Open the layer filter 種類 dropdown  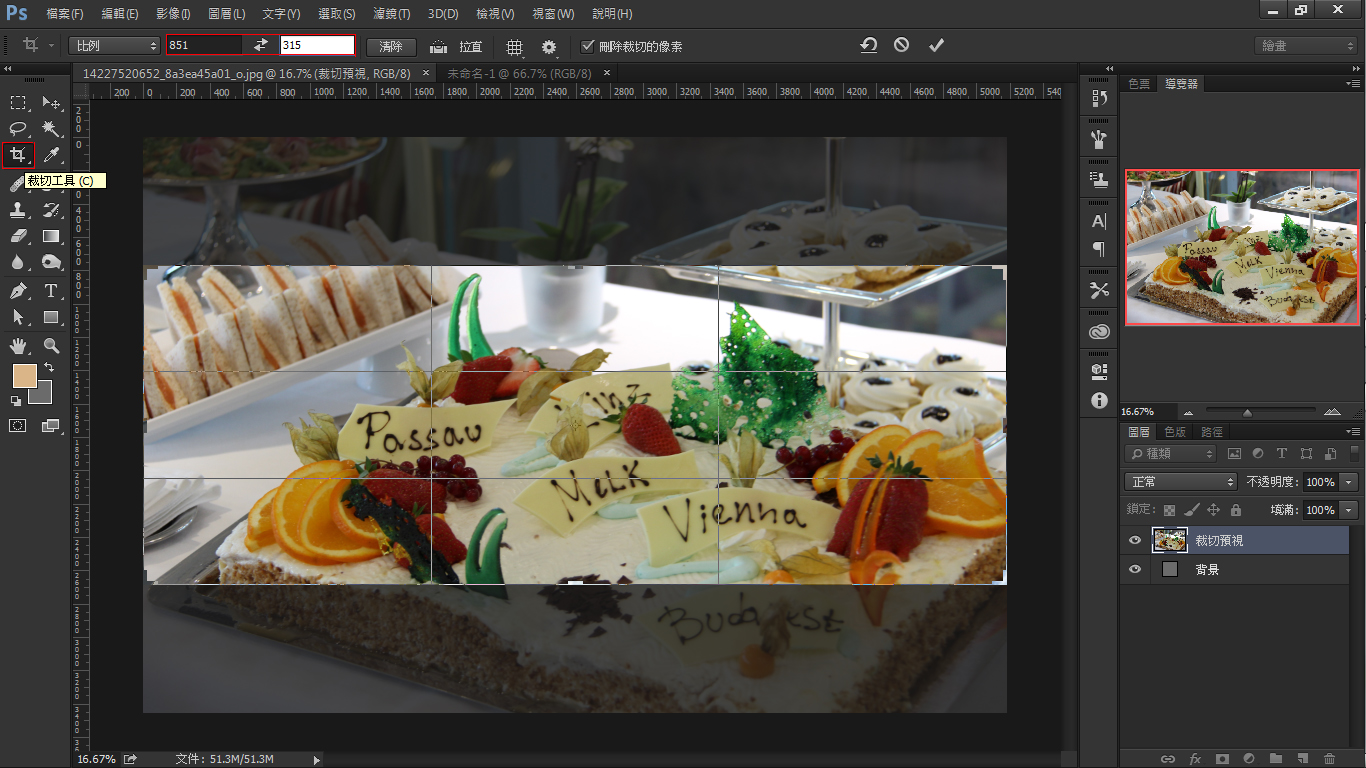point(1170,454)
